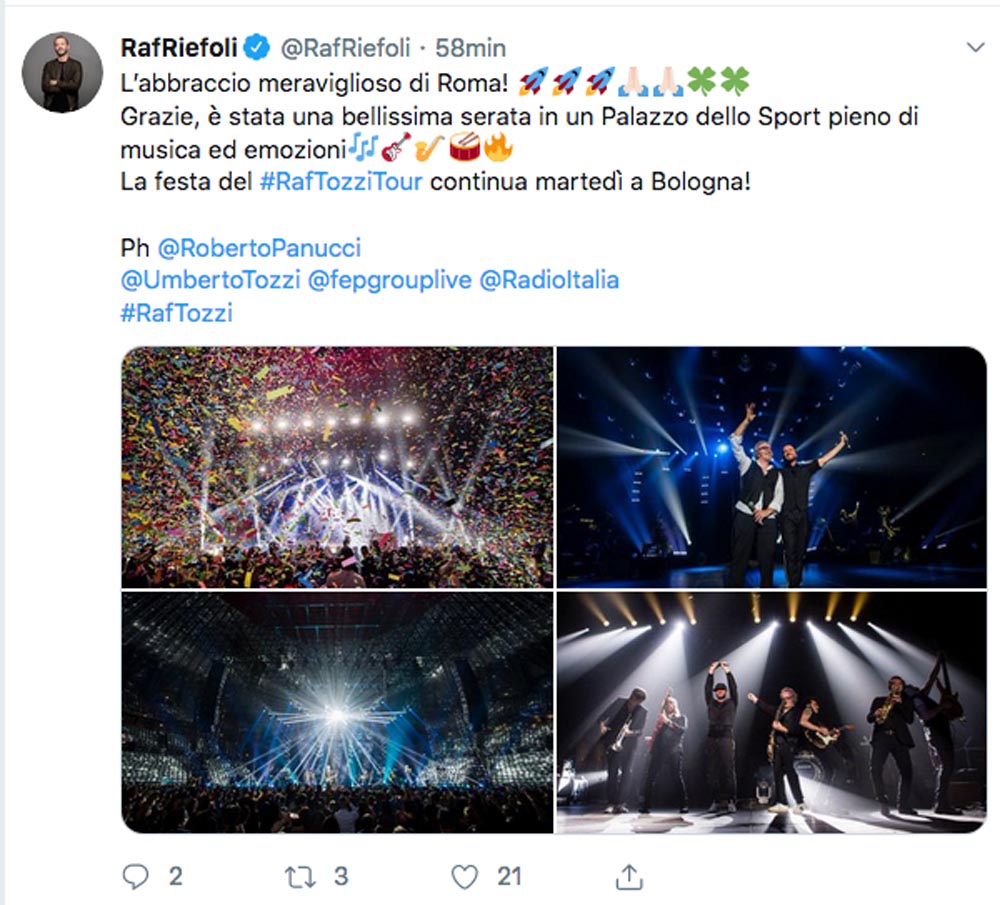Open the 58min timestamp link

tap(471, 48)
